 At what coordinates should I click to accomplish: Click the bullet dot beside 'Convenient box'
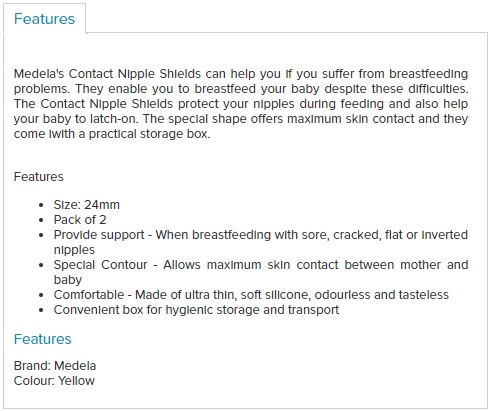41,310
